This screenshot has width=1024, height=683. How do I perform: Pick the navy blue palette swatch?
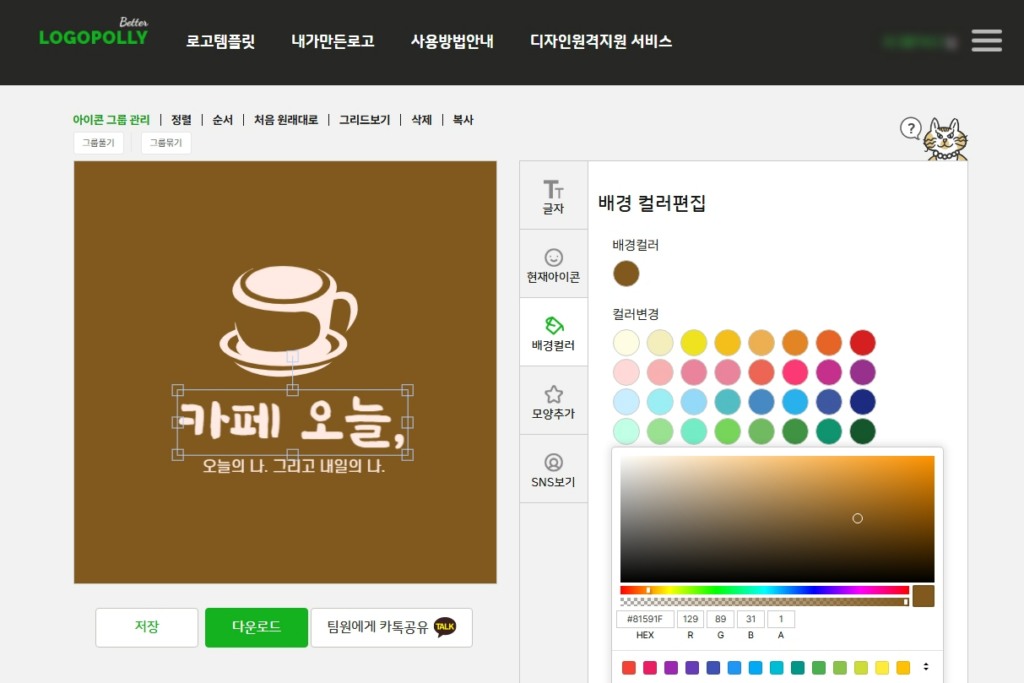tap(863, 402)
